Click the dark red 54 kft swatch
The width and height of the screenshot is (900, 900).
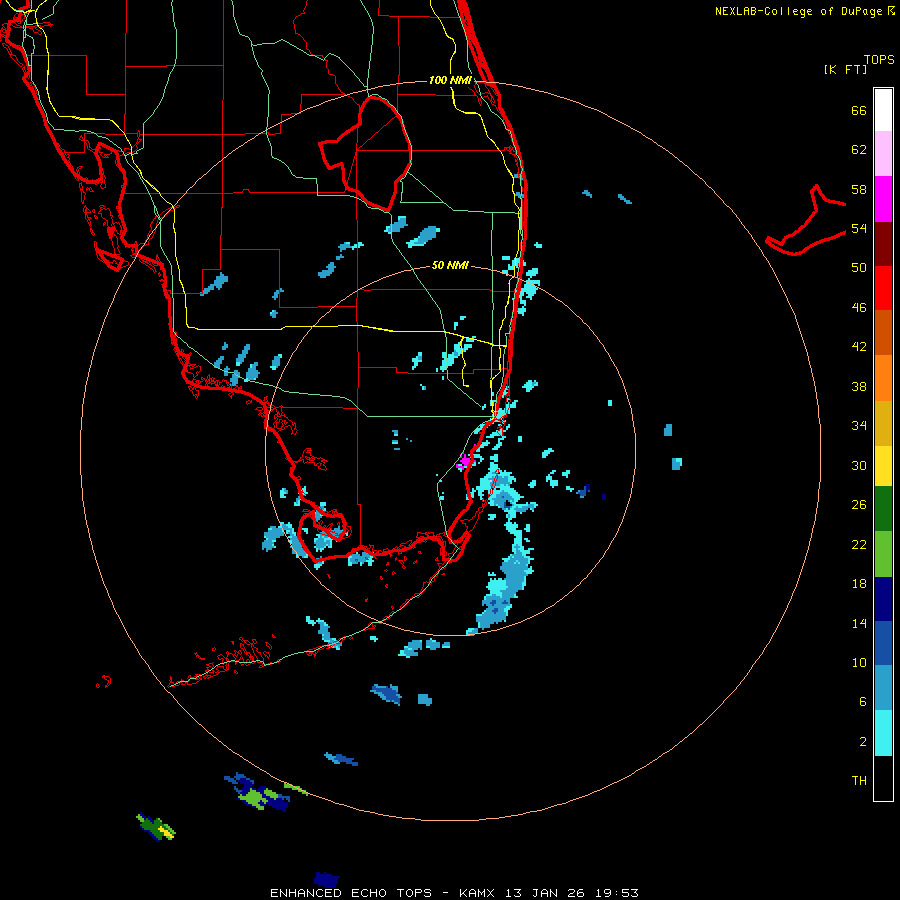[x=883, y=244]
